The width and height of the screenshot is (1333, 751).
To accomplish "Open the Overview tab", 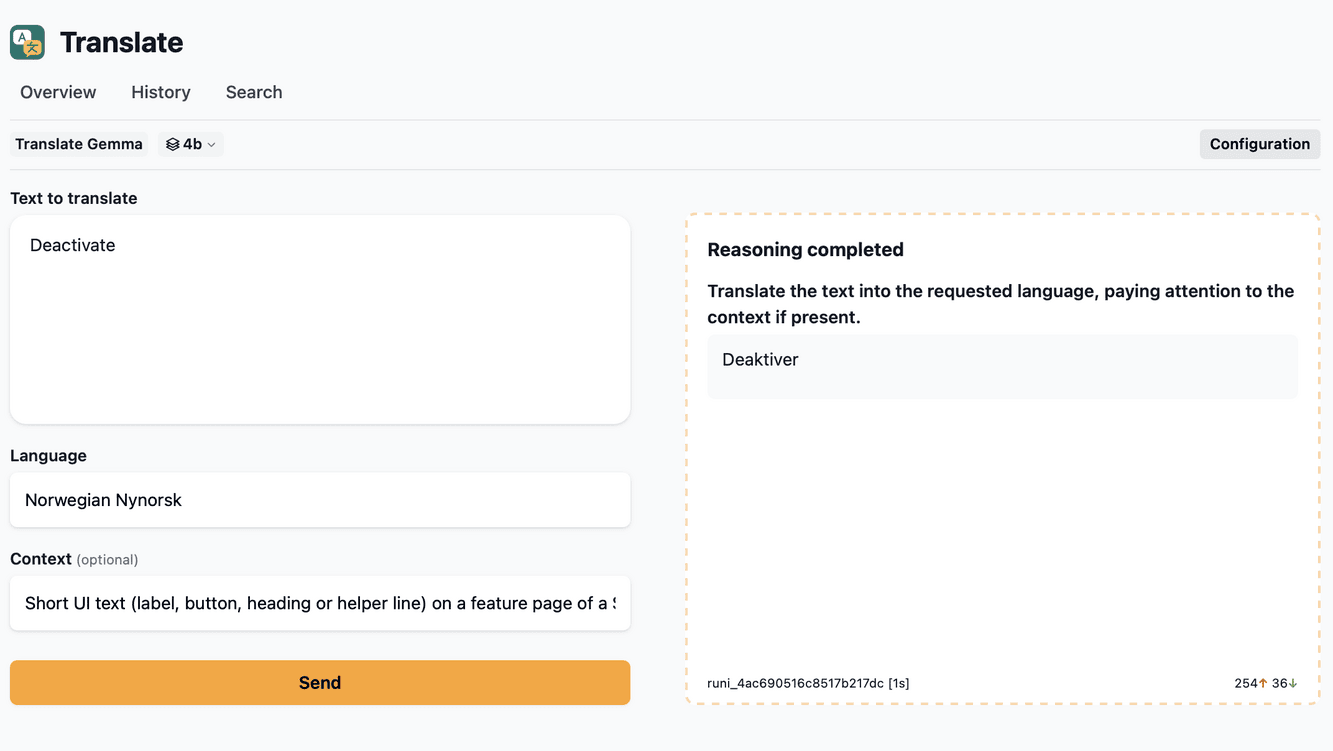I will (x=58, y=92).
